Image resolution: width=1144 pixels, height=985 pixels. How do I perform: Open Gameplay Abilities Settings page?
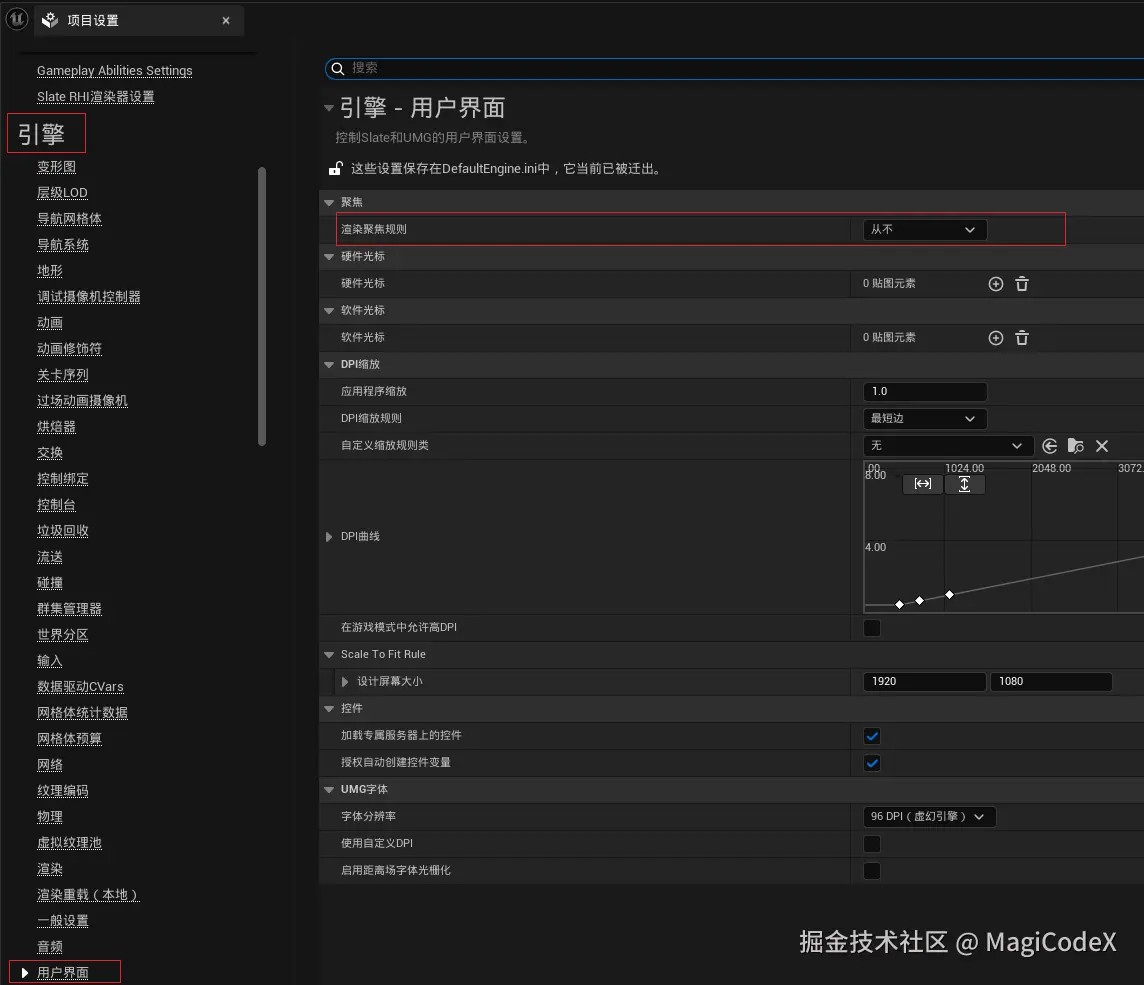click(115, 71)
